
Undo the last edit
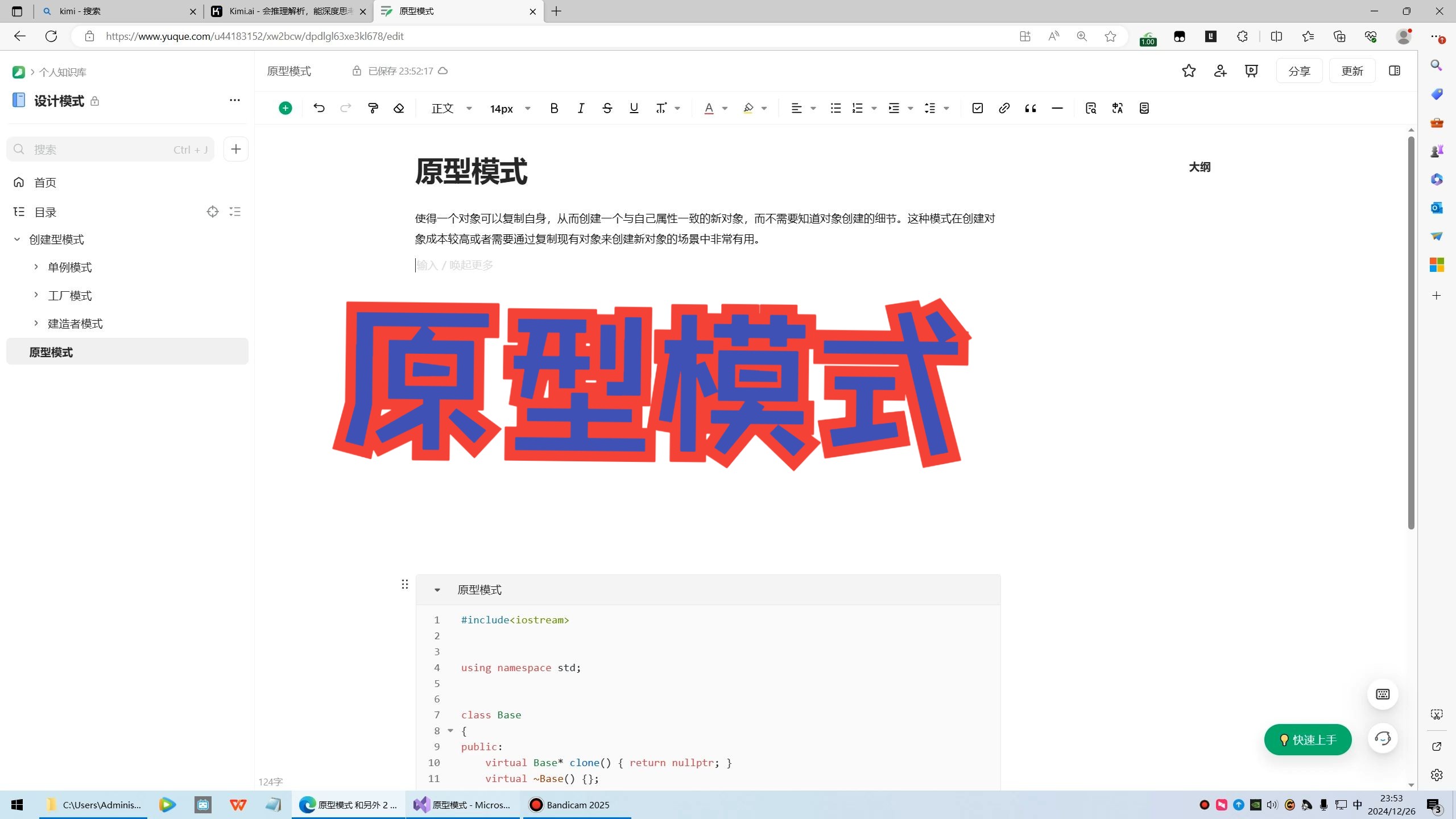(x=319, y=108)
